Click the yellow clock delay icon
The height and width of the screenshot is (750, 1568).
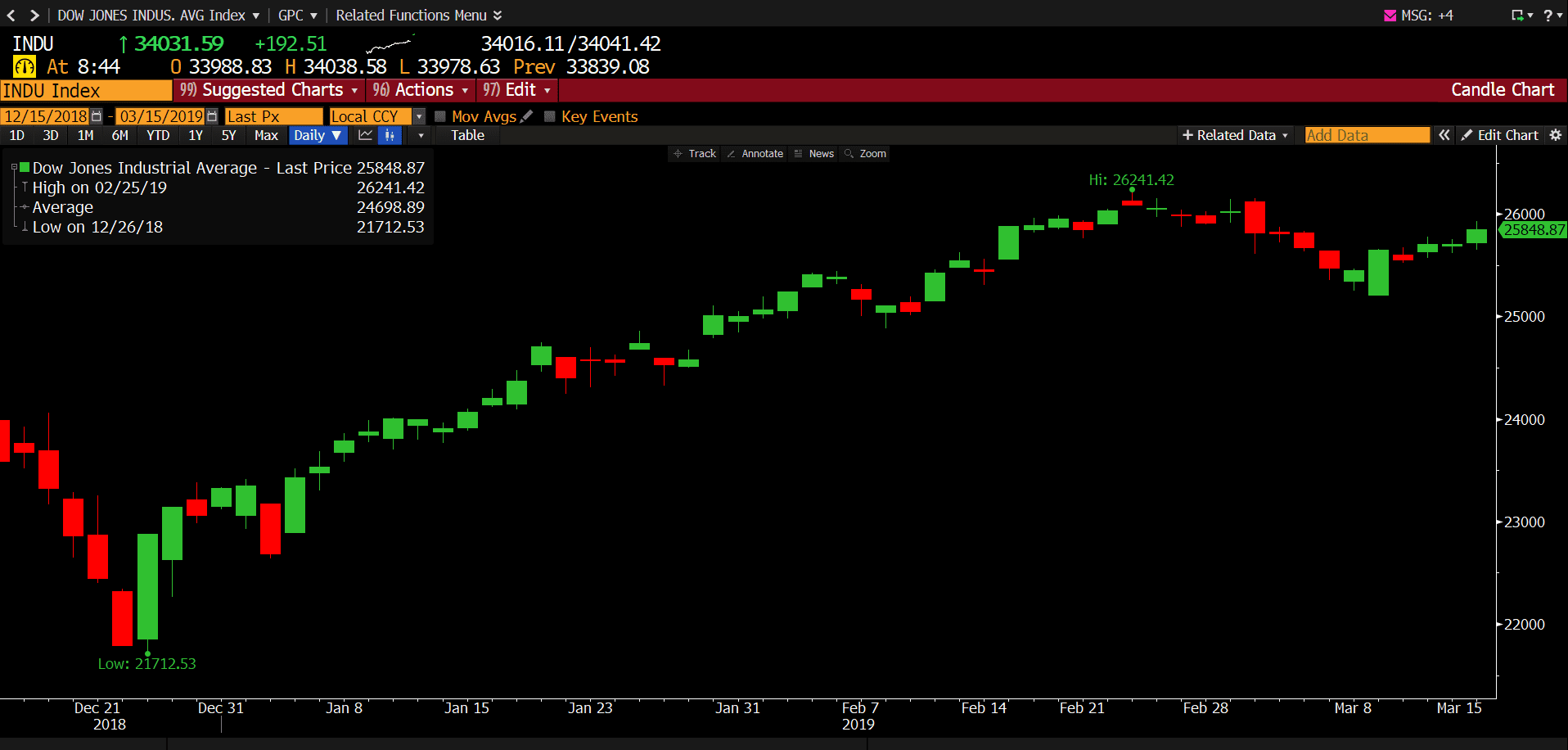pyautogui.click(x=25, y=67)
